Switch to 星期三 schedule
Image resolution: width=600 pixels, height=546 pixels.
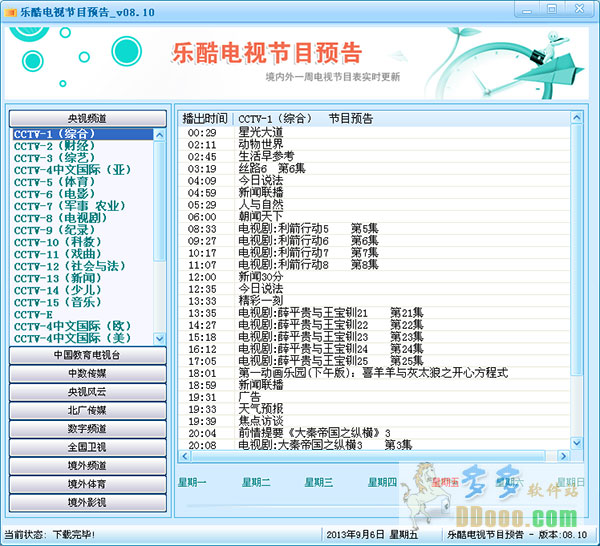point(319,482)
